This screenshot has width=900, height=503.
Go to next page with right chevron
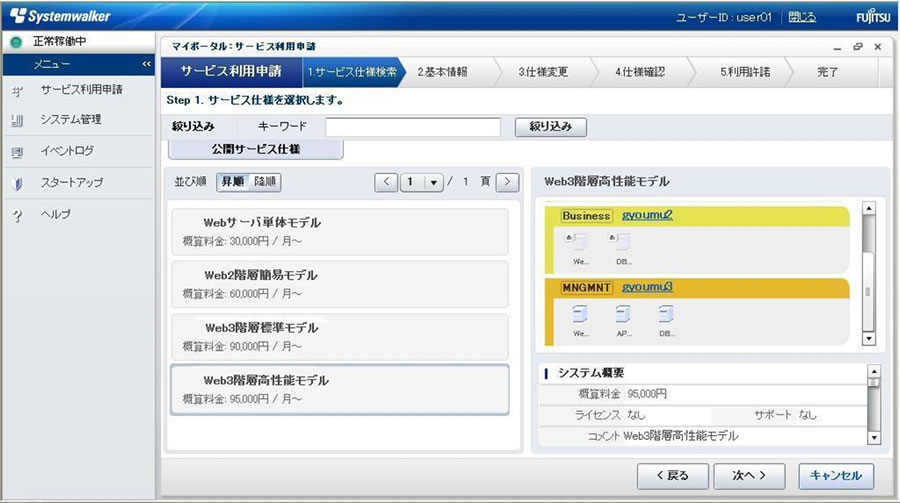click(508, 182)
